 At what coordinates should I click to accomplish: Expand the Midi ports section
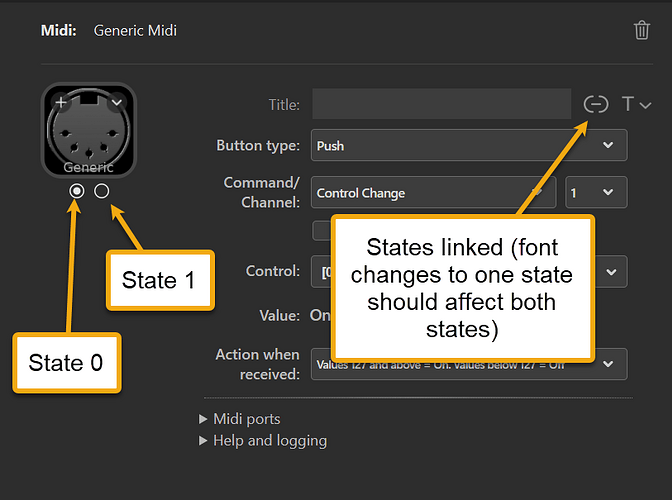(x=240, y=419)
